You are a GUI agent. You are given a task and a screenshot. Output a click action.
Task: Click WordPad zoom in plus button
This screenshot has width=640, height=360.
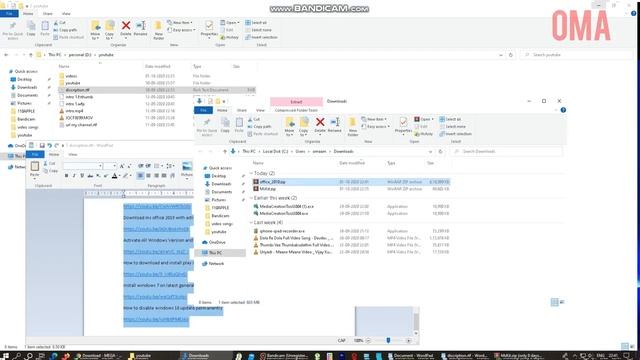408,340
